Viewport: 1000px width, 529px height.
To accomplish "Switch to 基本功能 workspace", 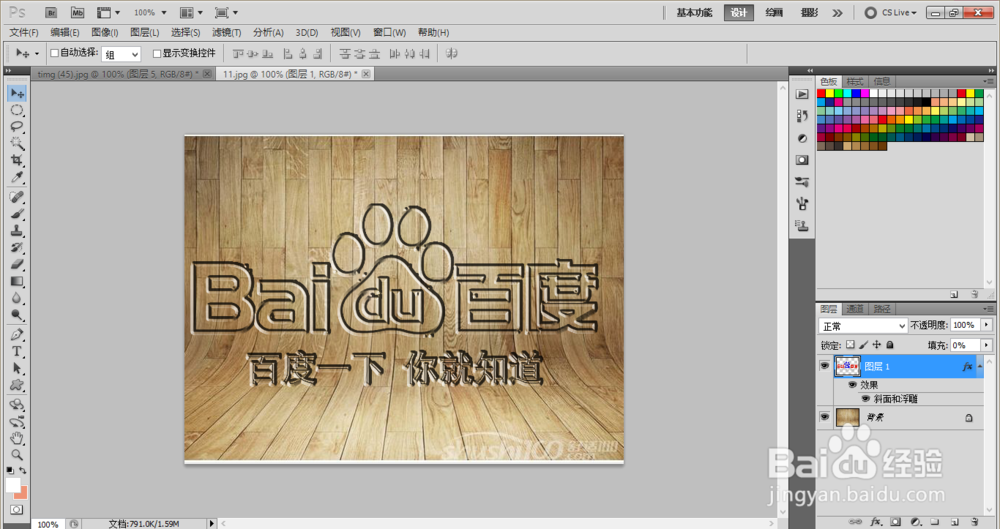I will coord(695,13).
